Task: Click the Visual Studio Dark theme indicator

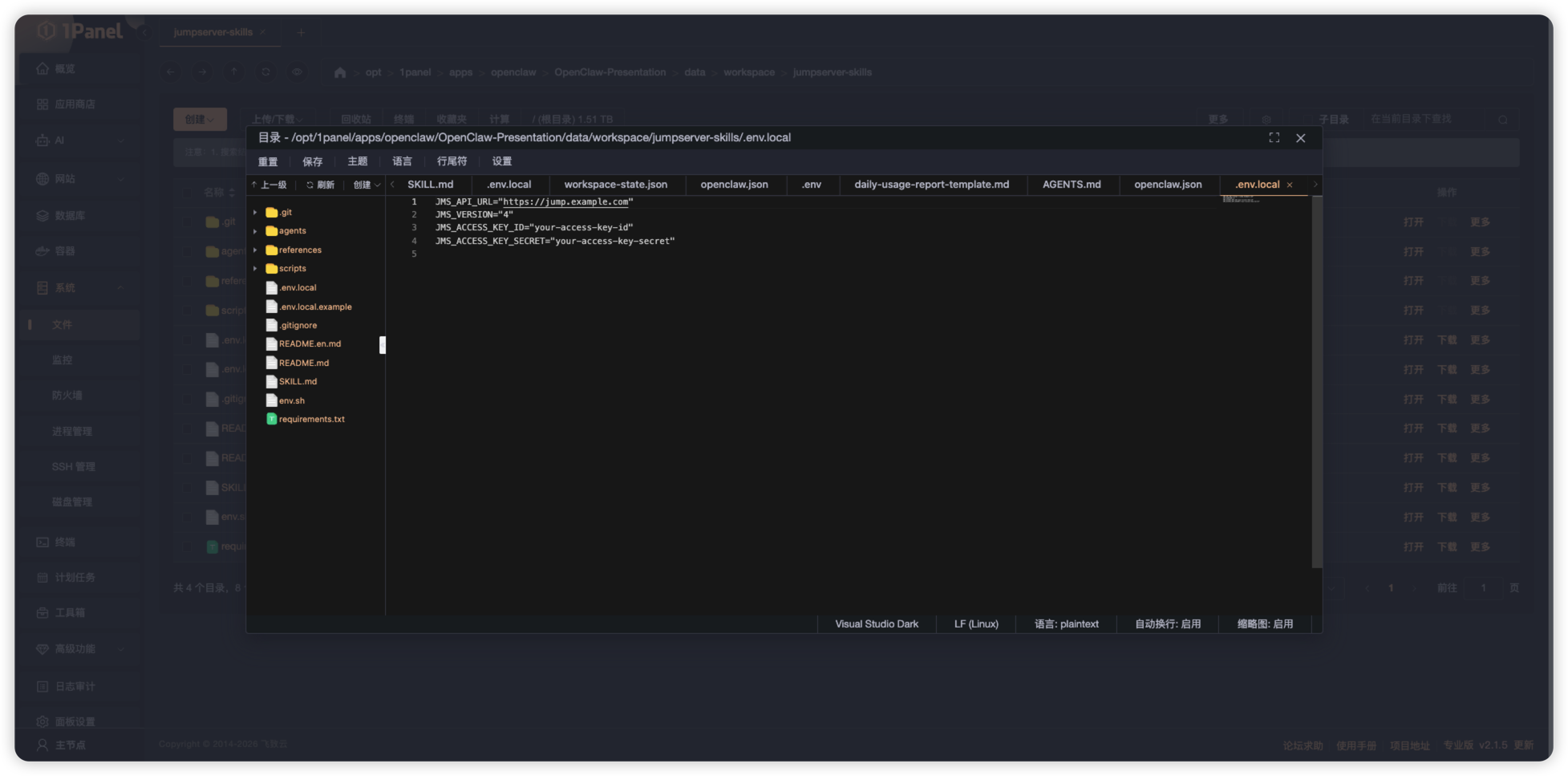Action: pyautogui.click(x=876, y=624)
